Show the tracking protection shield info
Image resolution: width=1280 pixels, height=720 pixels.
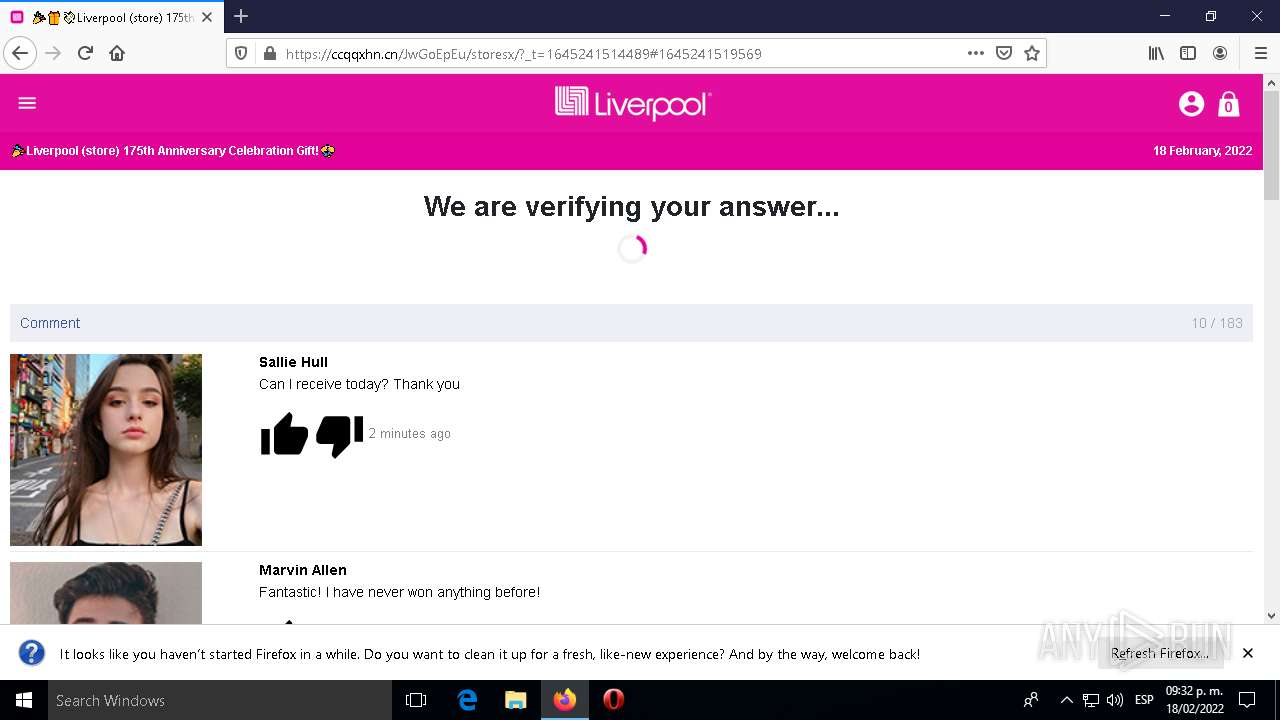tap(241, 53)
